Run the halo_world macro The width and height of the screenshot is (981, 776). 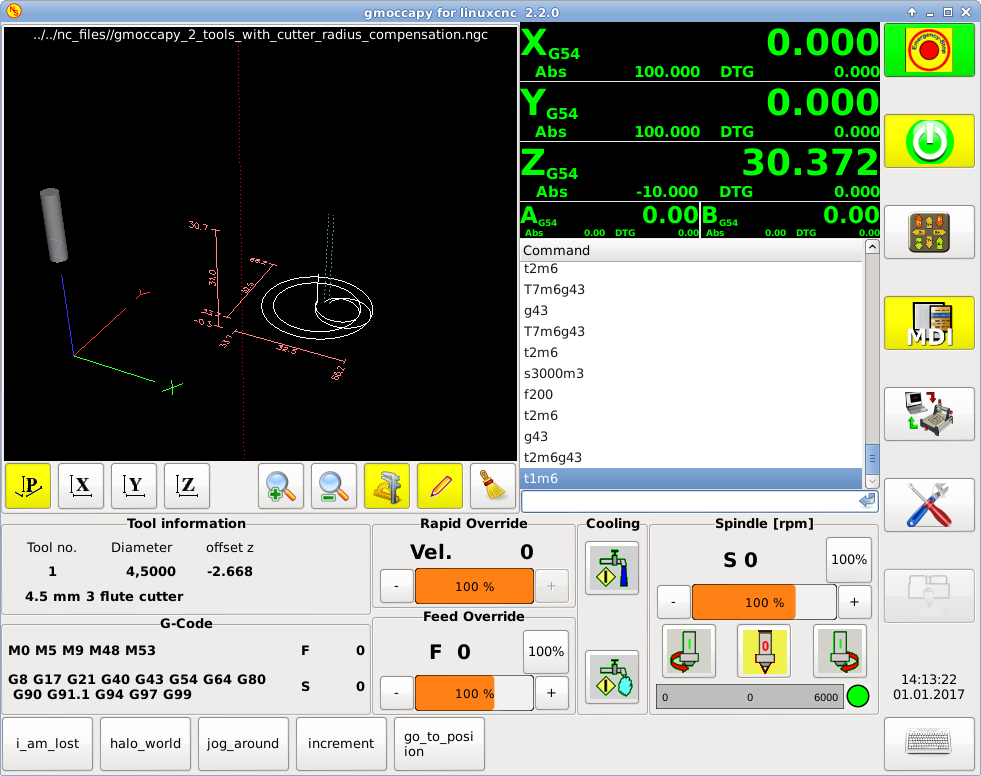[x=145, y=743]
